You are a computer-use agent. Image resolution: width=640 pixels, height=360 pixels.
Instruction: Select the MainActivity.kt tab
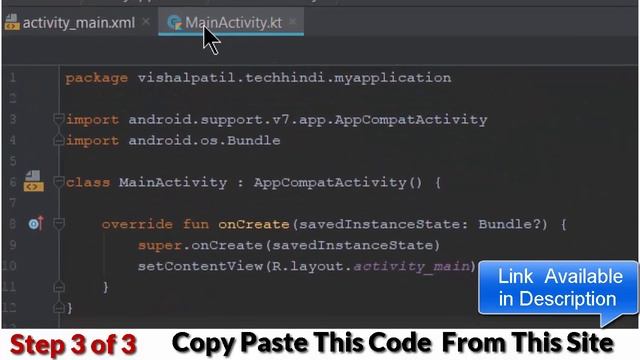click(231, 23)
